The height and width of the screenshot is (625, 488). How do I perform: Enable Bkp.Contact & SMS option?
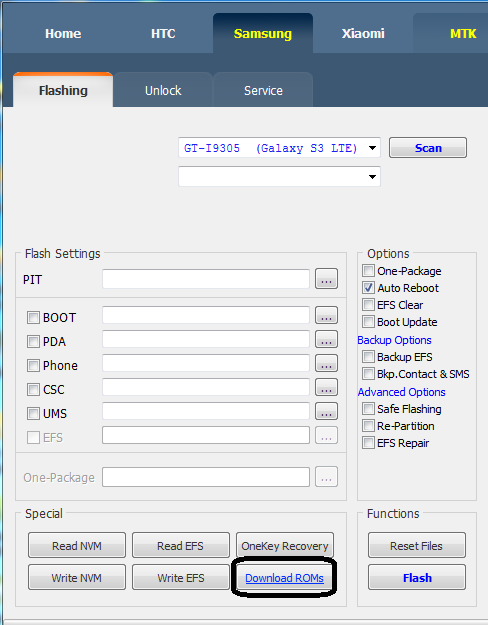click(368, 373)
